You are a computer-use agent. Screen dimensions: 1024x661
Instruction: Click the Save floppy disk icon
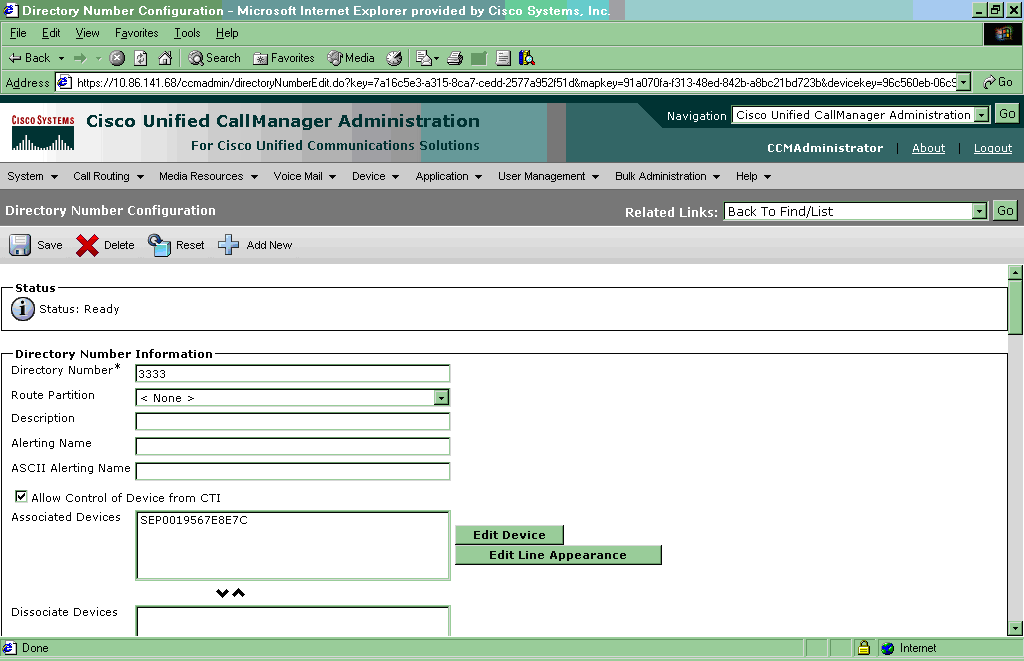pos(20,245)
